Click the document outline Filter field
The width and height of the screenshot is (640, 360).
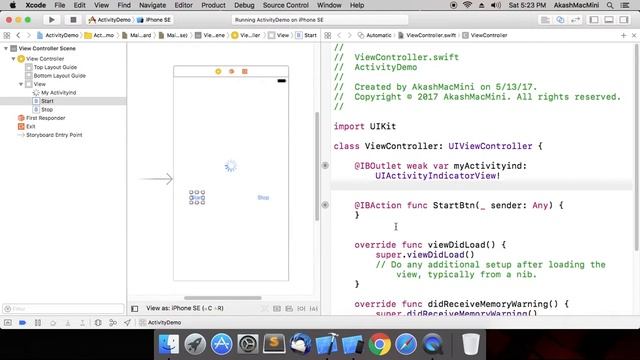point(63,309)
